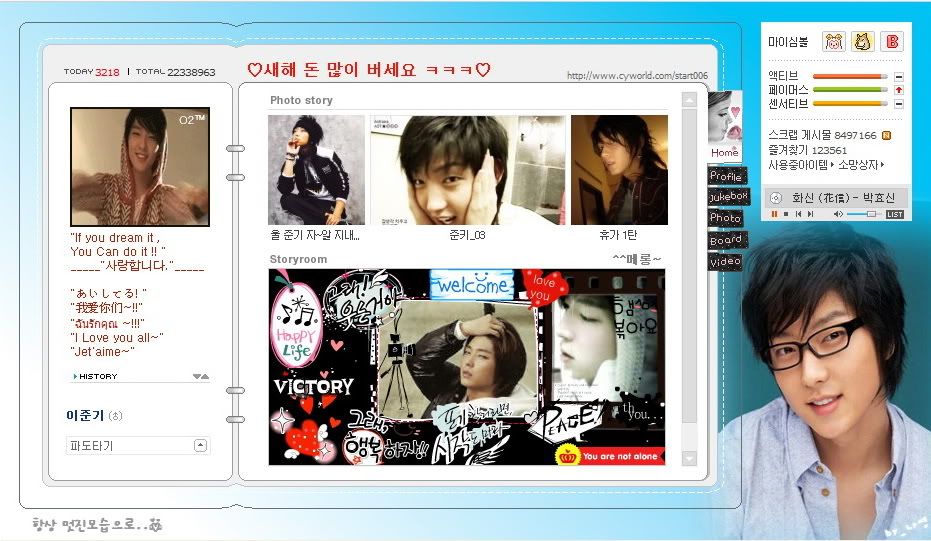Click the "I Love you all~" line

click(116, 337)
